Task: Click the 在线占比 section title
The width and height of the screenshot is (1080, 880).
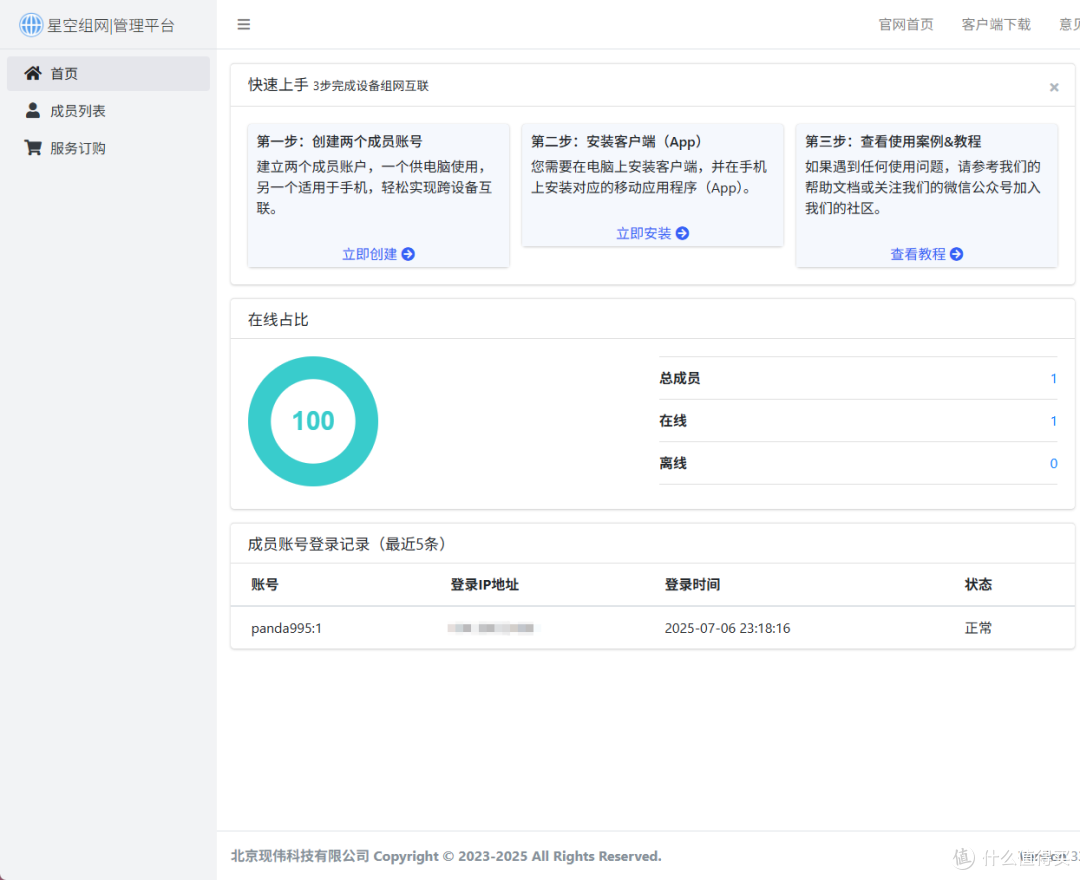Action: coord(278,319)
